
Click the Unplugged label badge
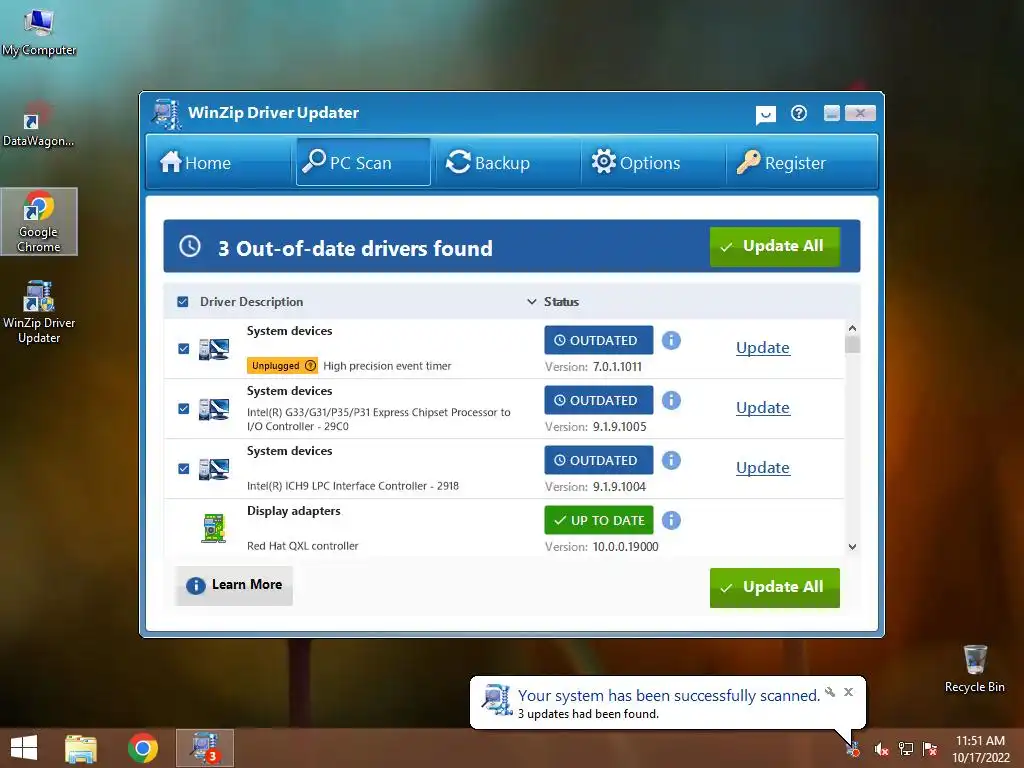[282, 366]
